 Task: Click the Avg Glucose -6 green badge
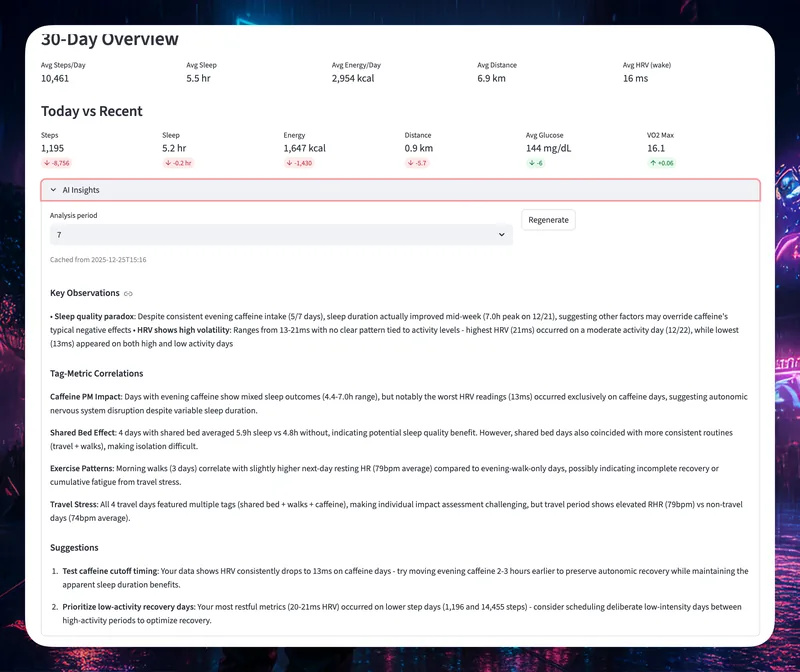[x=536, y=163]
